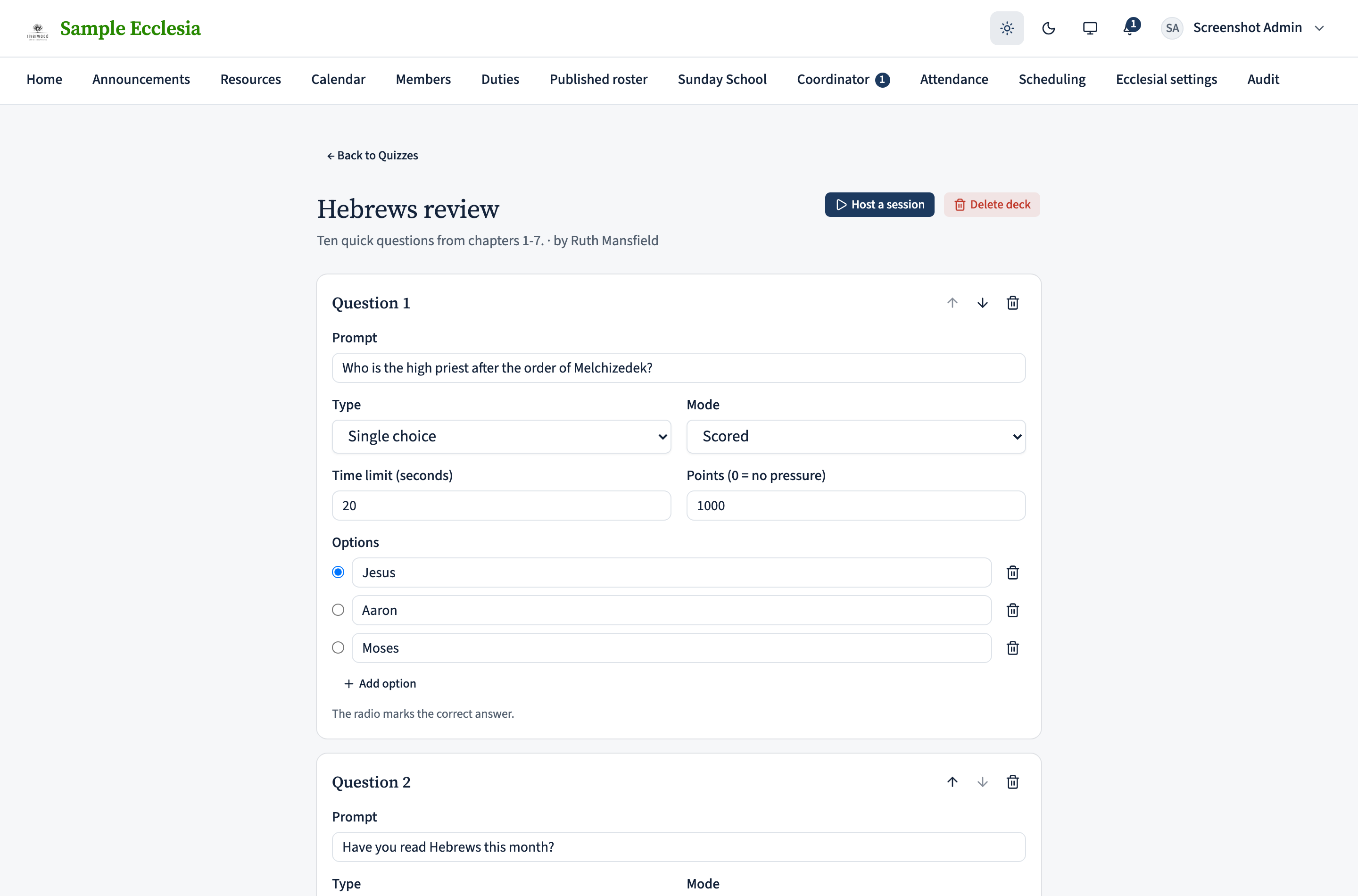Move Question 2 up with arrow
1358x896 pixels.
[952, 782]
